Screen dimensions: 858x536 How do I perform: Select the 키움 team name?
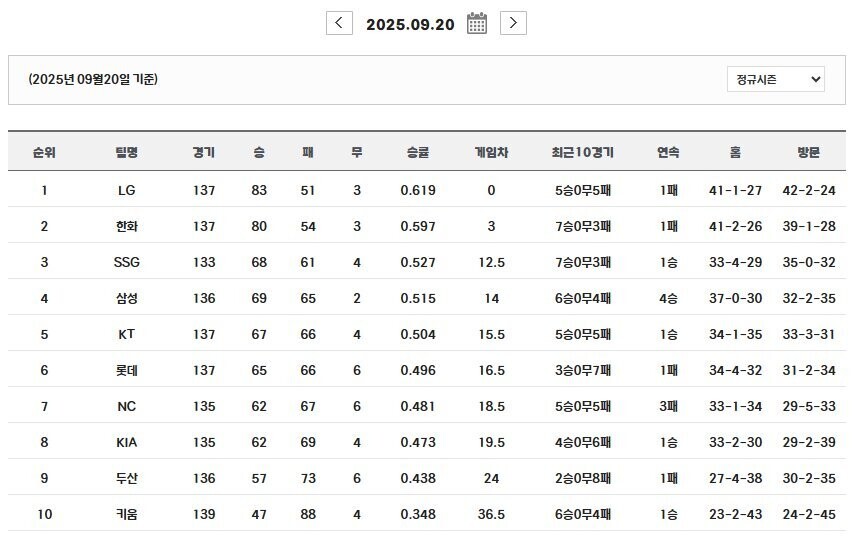[126, 514]
